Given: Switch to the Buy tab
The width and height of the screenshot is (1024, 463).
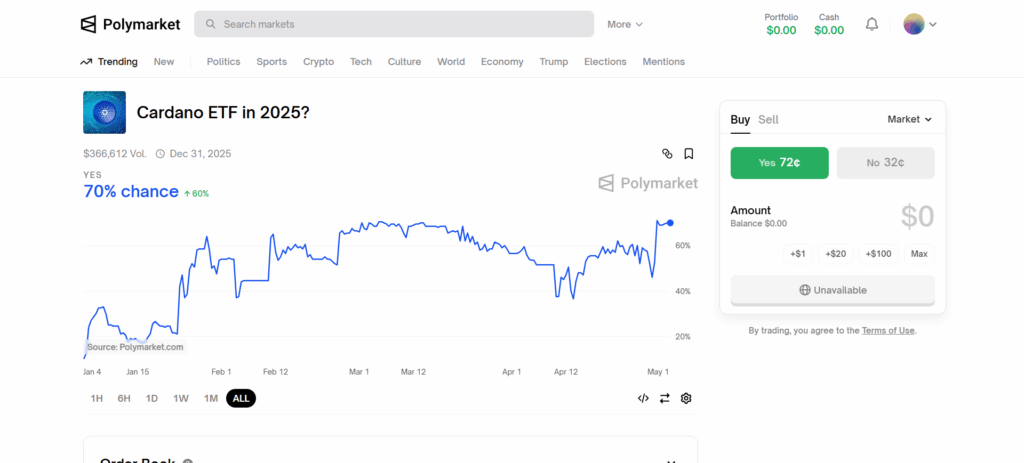Looking at the screenshot, I should [x=740, y=120].
